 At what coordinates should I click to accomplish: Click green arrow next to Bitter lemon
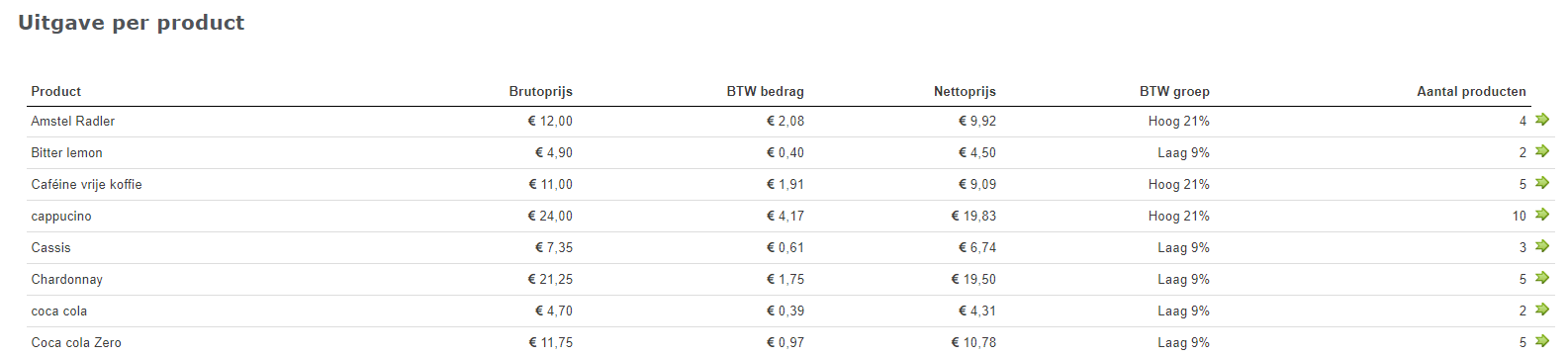click(x=1541, y=151)
